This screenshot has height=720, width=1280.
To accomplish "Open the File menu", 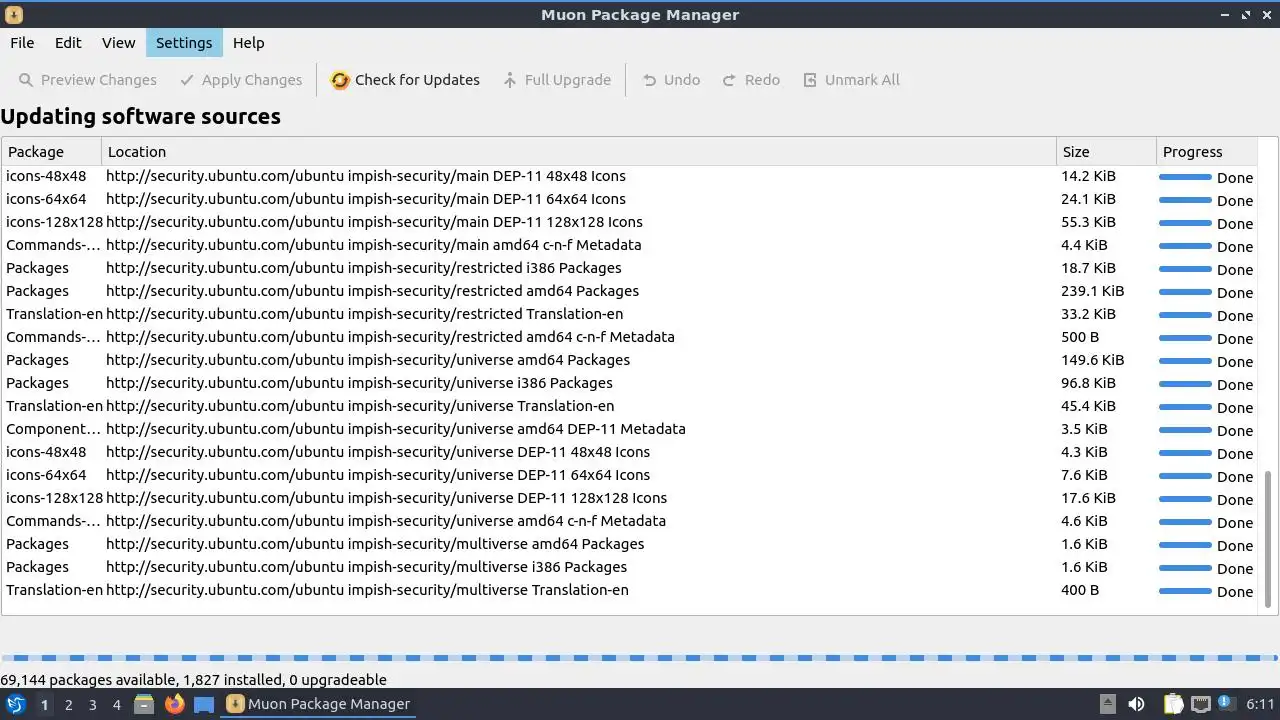I will tap(22, 43).
